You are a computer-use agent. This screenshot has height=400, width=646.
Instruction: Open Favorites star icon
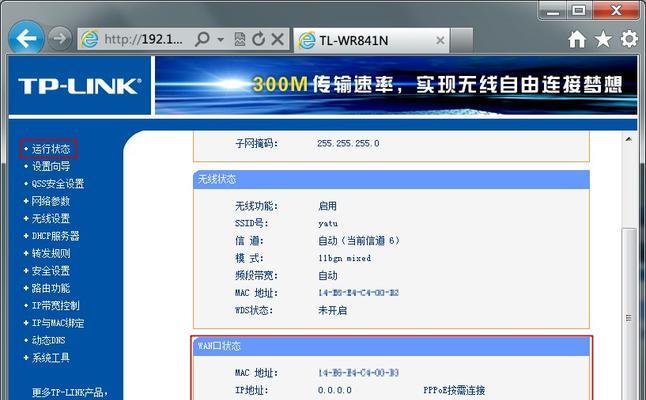click(x=603, y=40)
